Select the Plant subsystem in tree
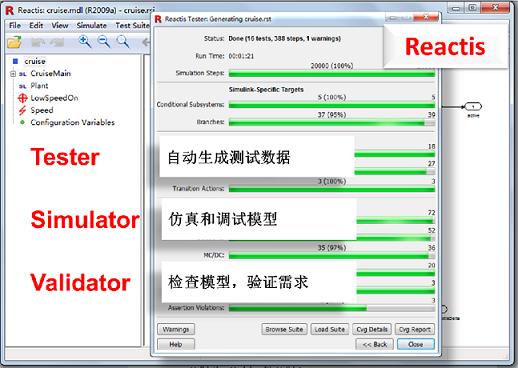Screen dimensions: 518x368 click(39, 86)
